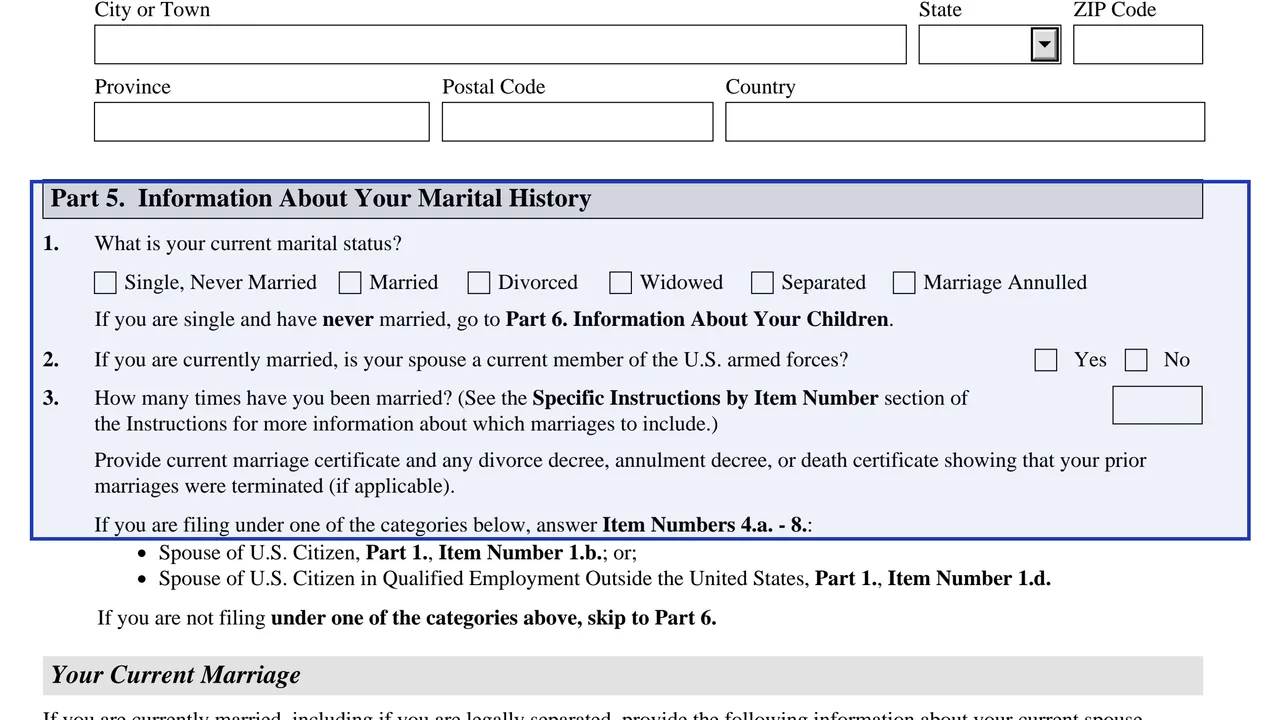
Task: Click the 'skip to Part 6' instruction text
Action: point(407,618)
